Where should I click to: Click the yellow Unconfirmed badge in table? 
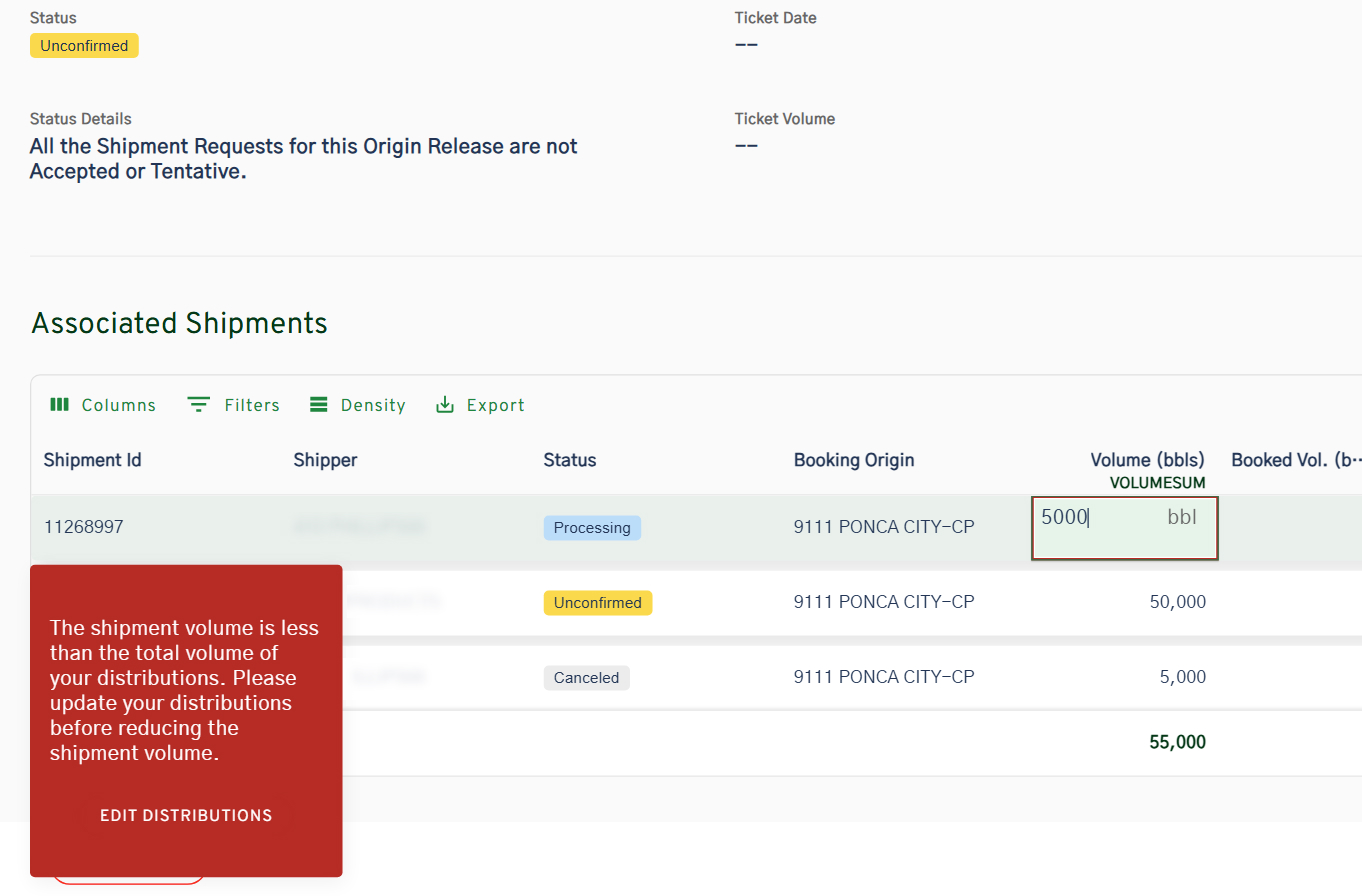point(598,603)
